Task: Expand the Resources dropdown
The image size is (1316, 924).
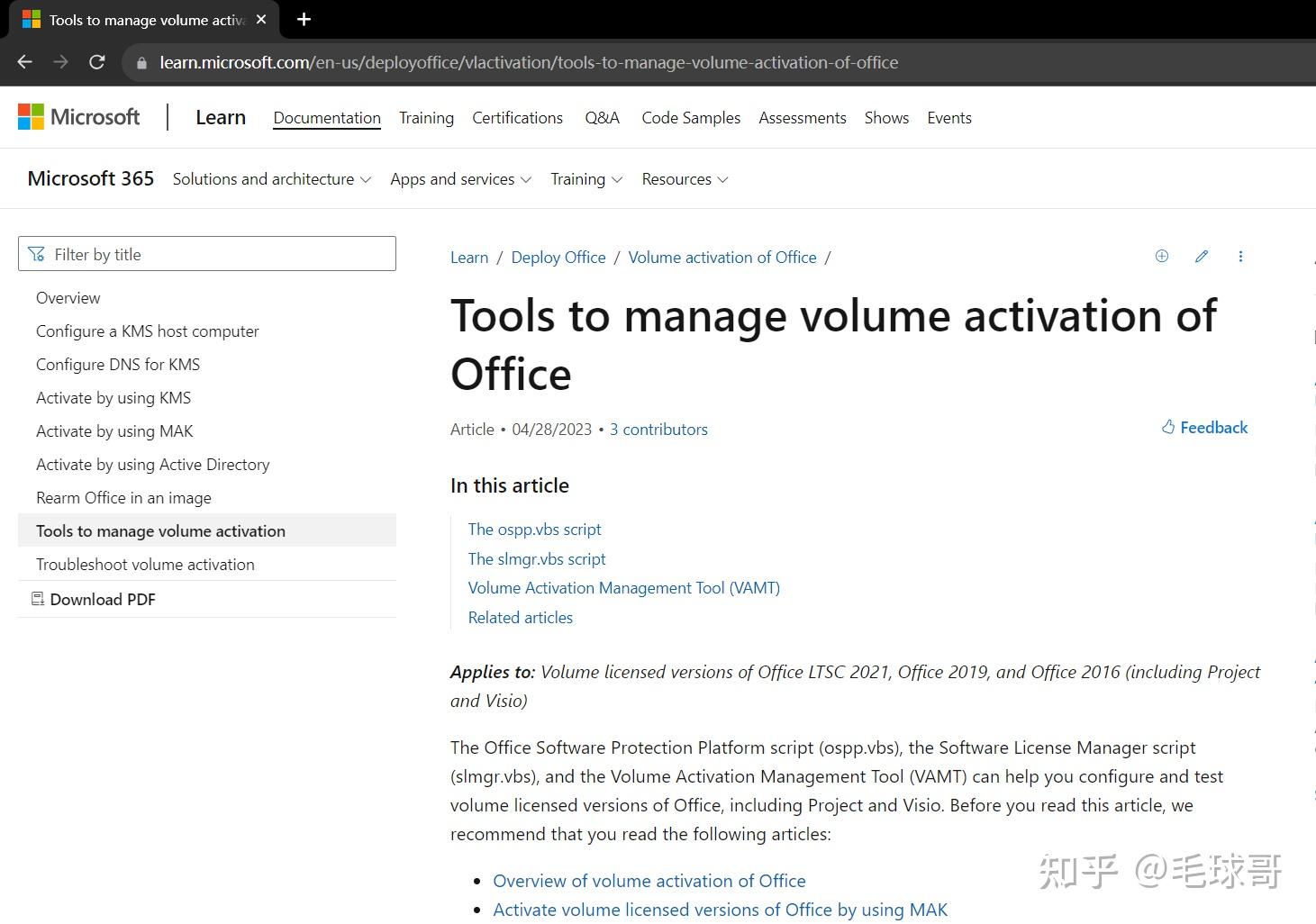Action: (x=685, y=179)
